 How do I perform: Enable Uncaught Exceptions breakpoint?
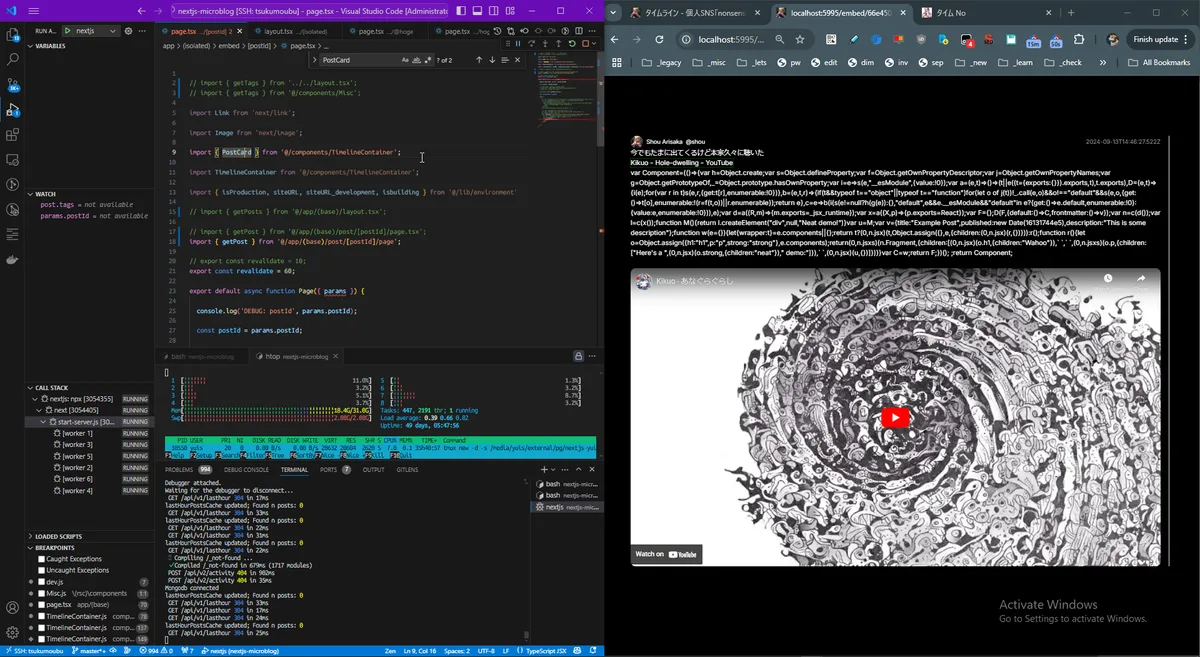click(x=40, y=570)
